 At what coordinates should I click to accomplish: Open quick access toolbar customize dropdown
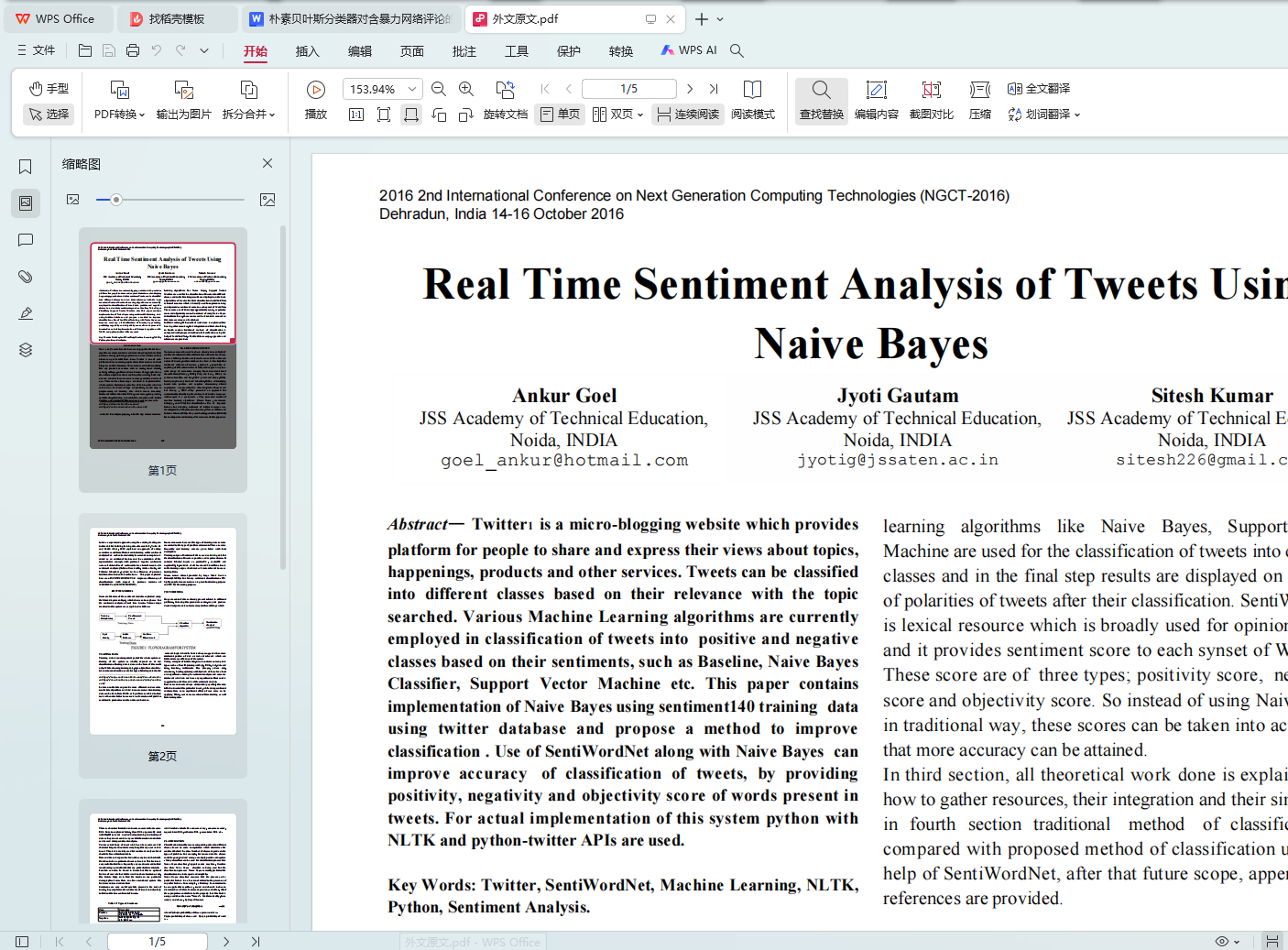(204, 50)
